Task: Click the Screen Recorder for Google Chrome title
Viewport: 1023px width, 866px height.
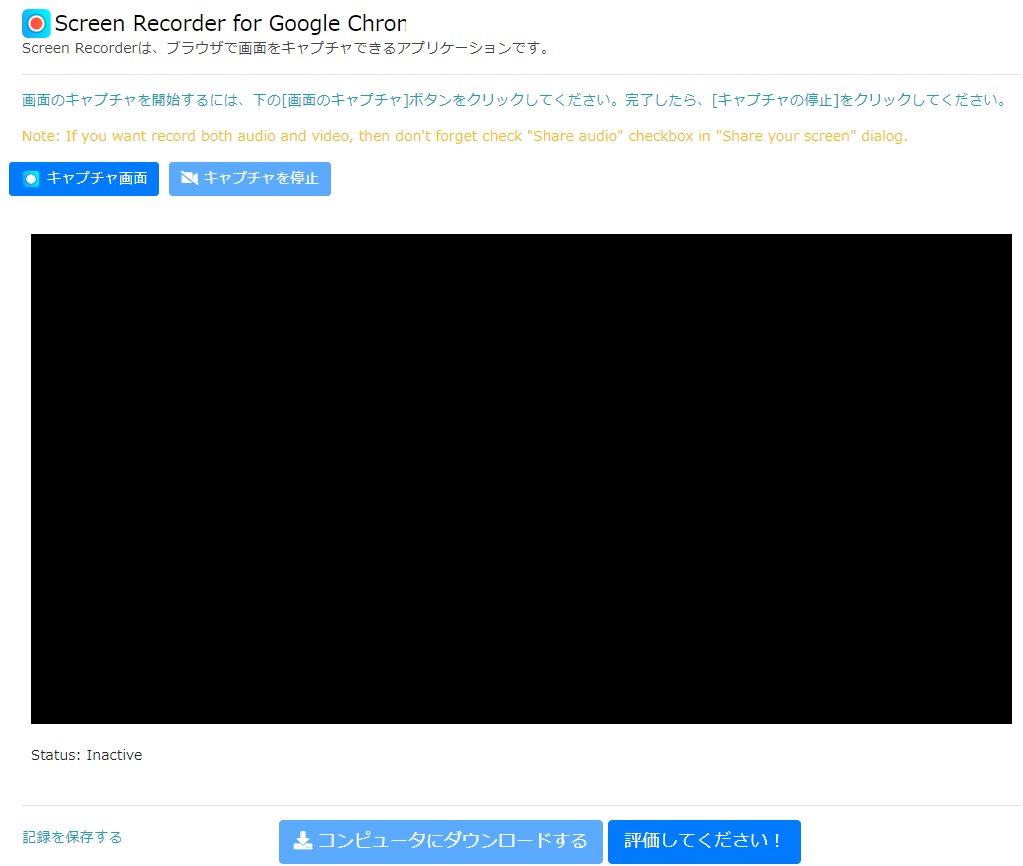Action: (230, 23)
